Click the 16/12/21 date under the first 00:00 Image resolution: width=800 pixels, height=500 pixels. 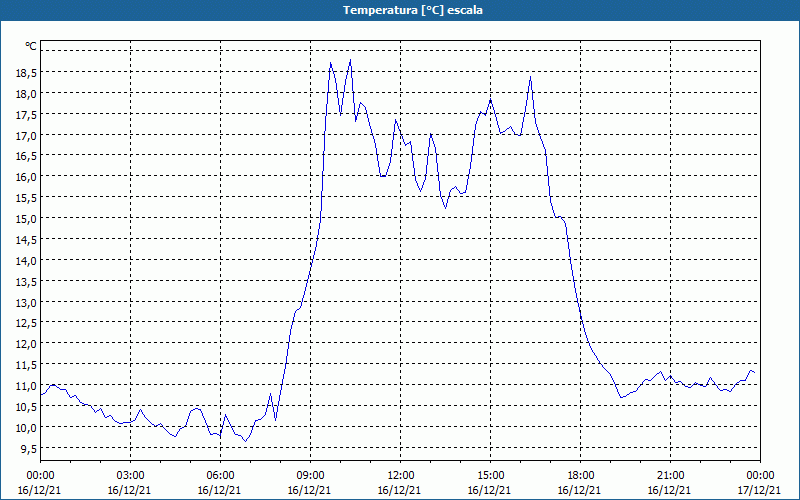(x=39, y=490)
